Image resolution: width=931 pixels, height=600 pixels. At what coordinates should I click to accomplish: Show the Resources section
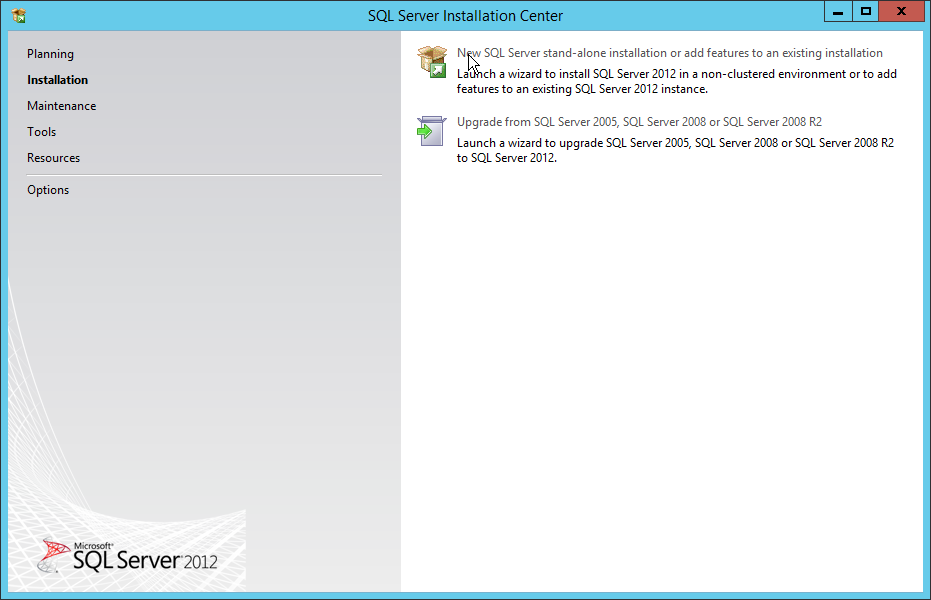[x=53, y=158]
